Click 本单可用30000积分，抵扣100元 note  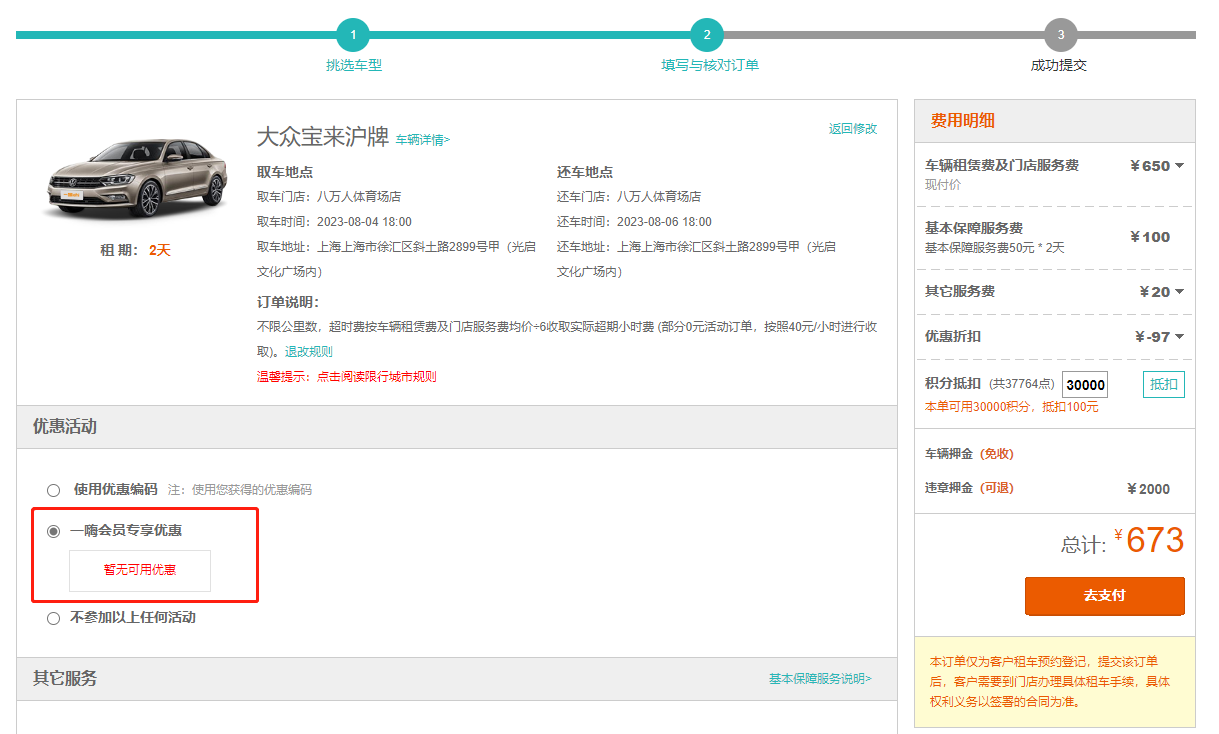click(1012, 407)
